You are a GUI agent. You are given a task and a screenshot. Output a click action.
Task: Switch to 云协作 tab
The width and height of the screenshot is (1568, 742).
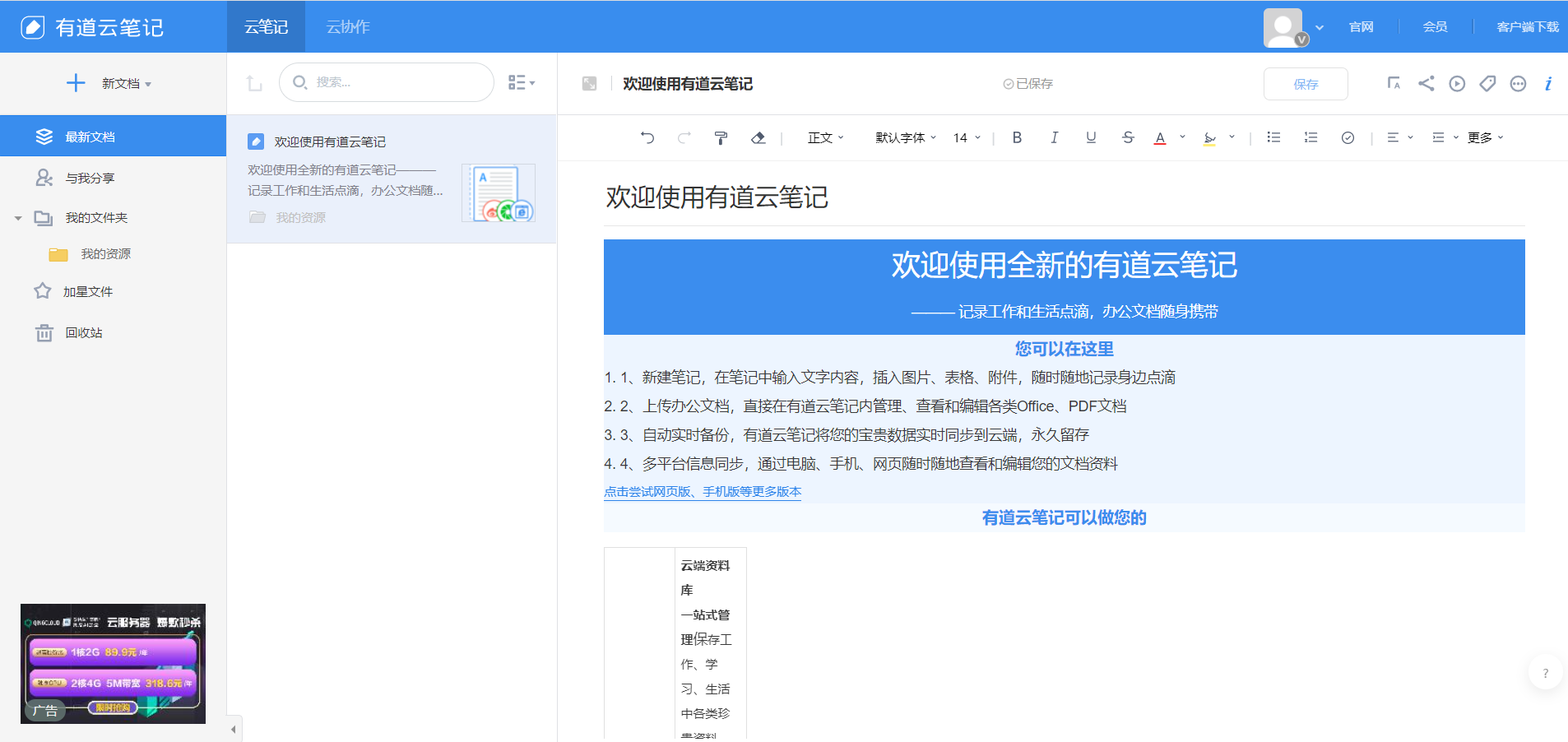[348, 27]
